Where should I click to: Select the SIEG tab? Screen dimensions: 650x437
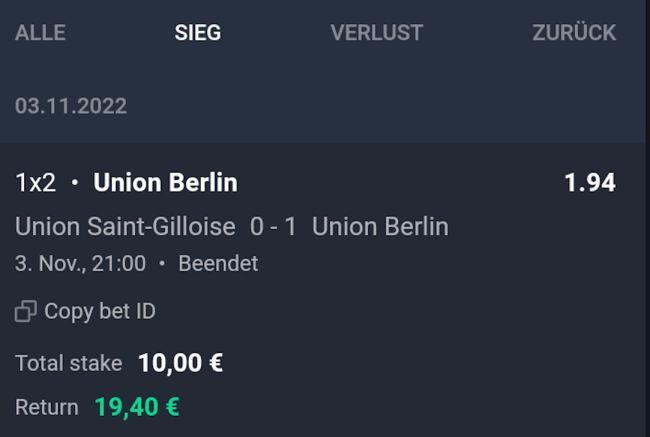(197, 33)
